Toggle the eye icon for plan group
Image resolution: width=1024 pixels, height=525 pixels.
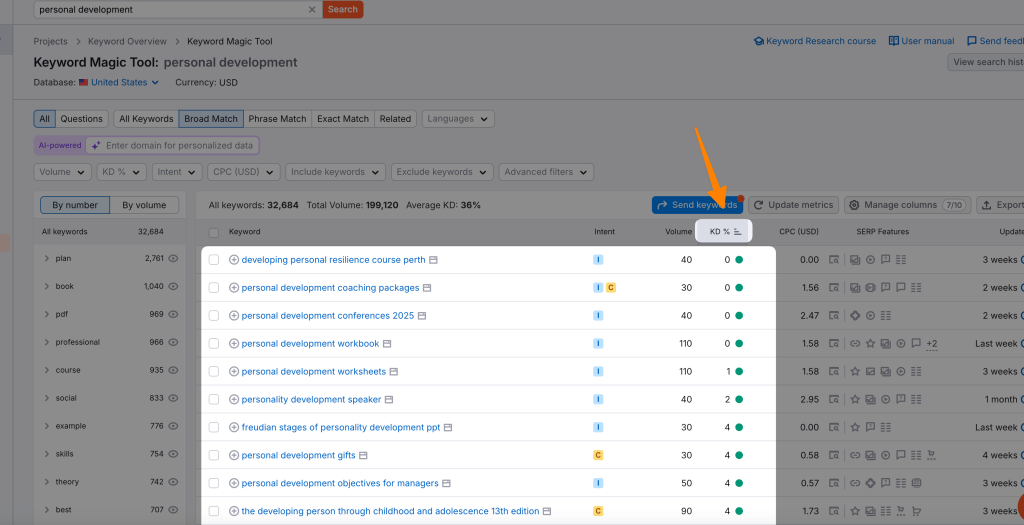click(x=173, y=259)
